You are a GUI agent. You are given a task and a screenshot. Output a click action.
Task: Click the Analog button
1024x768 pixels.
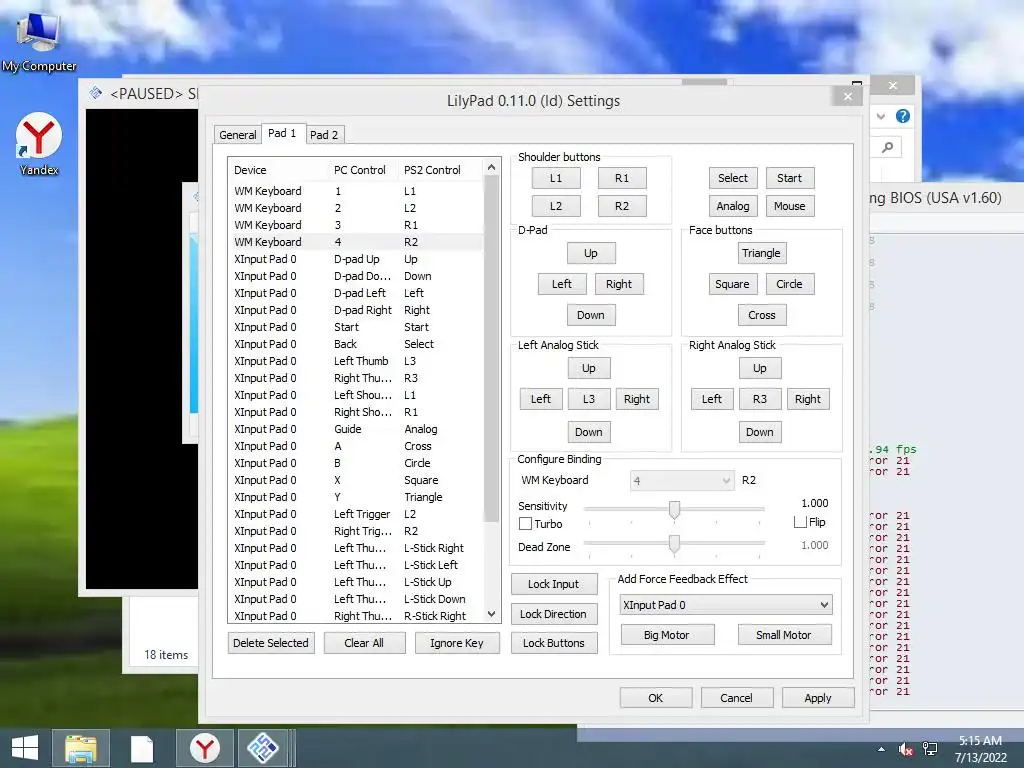[x=733, y=206]
